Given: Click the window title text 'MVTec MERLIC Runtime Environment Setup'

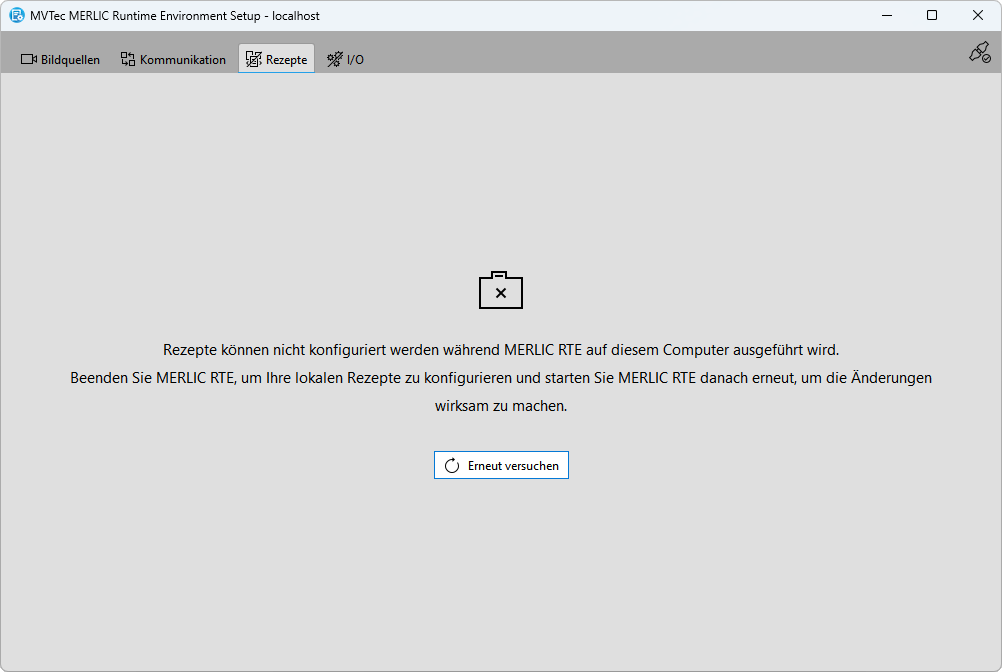Looking at the screenshot, I should (x=175, y=16).
